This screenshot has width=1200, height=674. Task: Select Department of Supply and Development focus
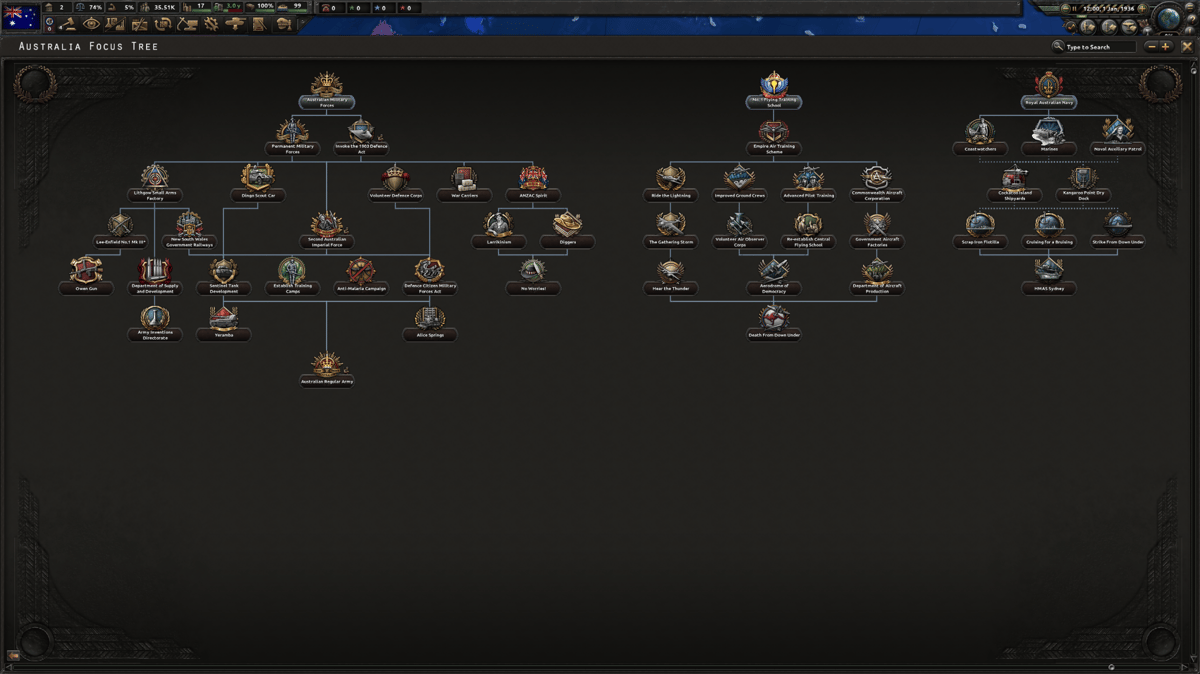click(x=155, y=276)
